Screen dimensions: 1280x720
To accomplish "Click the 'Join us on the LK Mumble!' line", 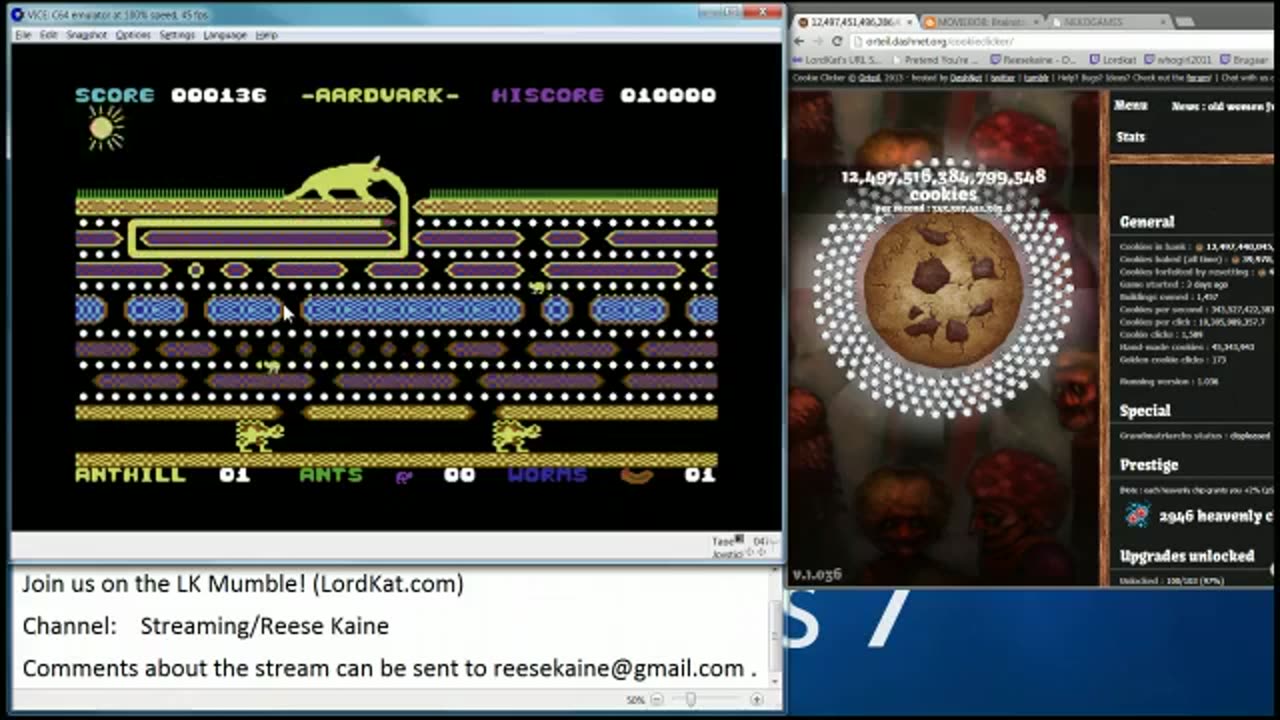I will (x=243, y=584).
